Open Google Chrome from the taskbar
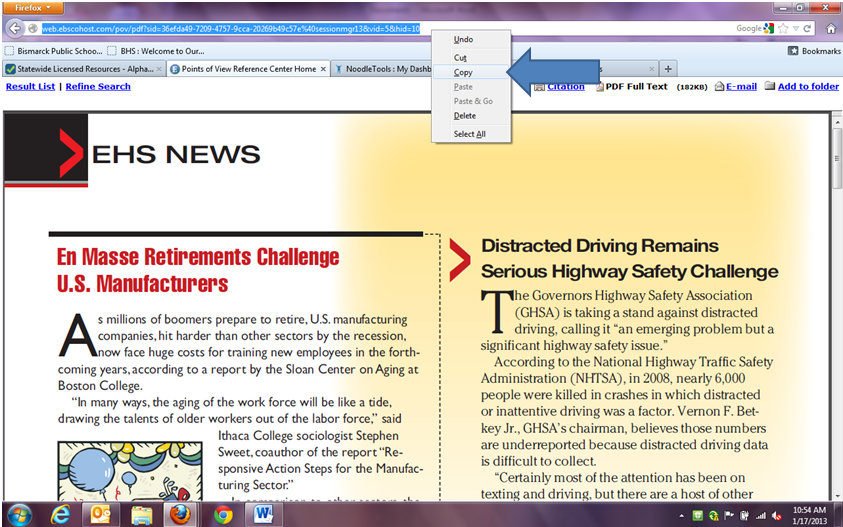The width and height of the screenshot is (843, 527). point(222,513)
